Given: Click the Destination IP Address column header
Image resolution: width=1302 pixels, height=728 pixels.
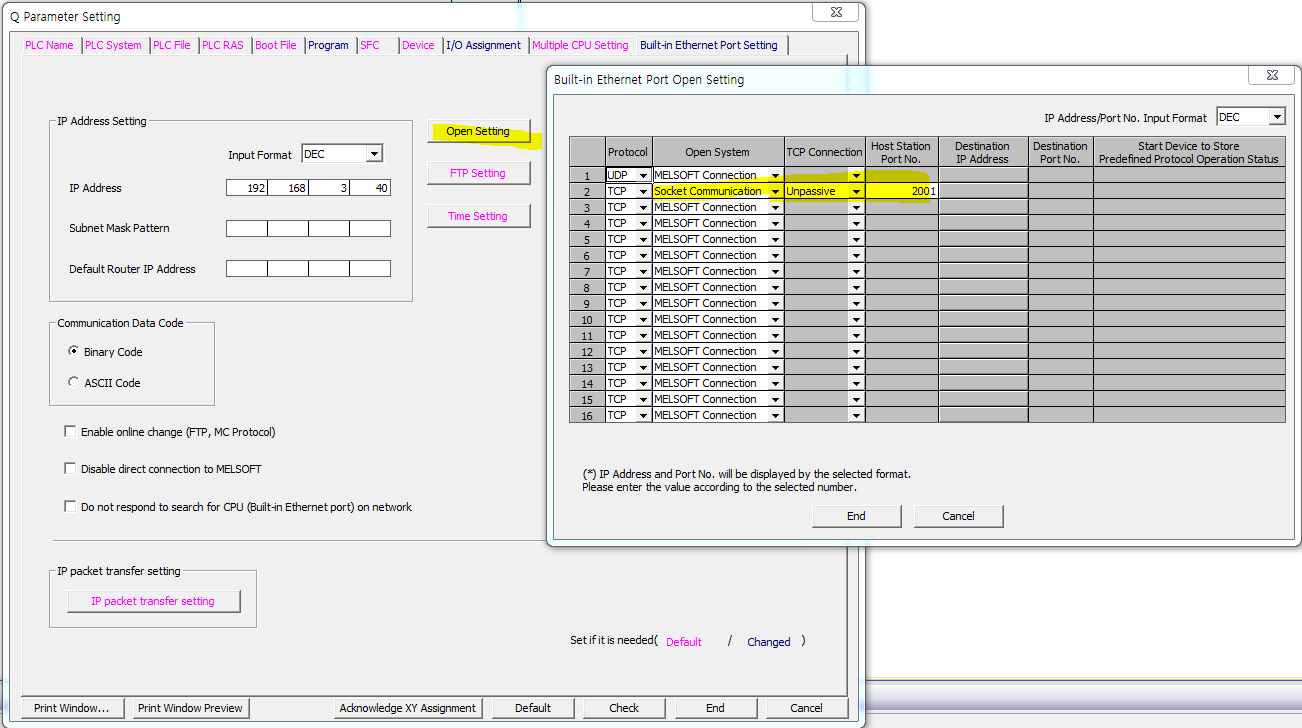Looking at the screenshot, I should pos(982,152).
